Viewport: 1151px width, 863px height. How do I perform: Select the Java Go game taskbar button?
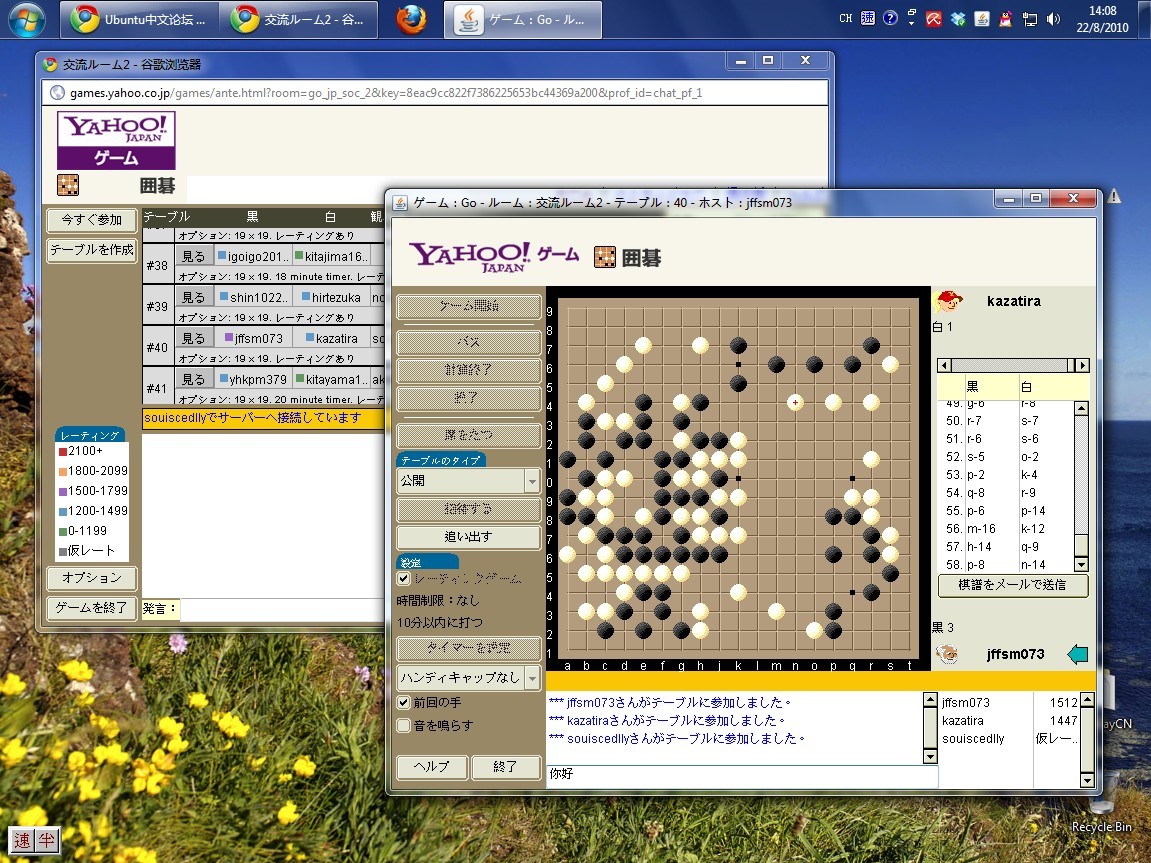coord(523,20)
